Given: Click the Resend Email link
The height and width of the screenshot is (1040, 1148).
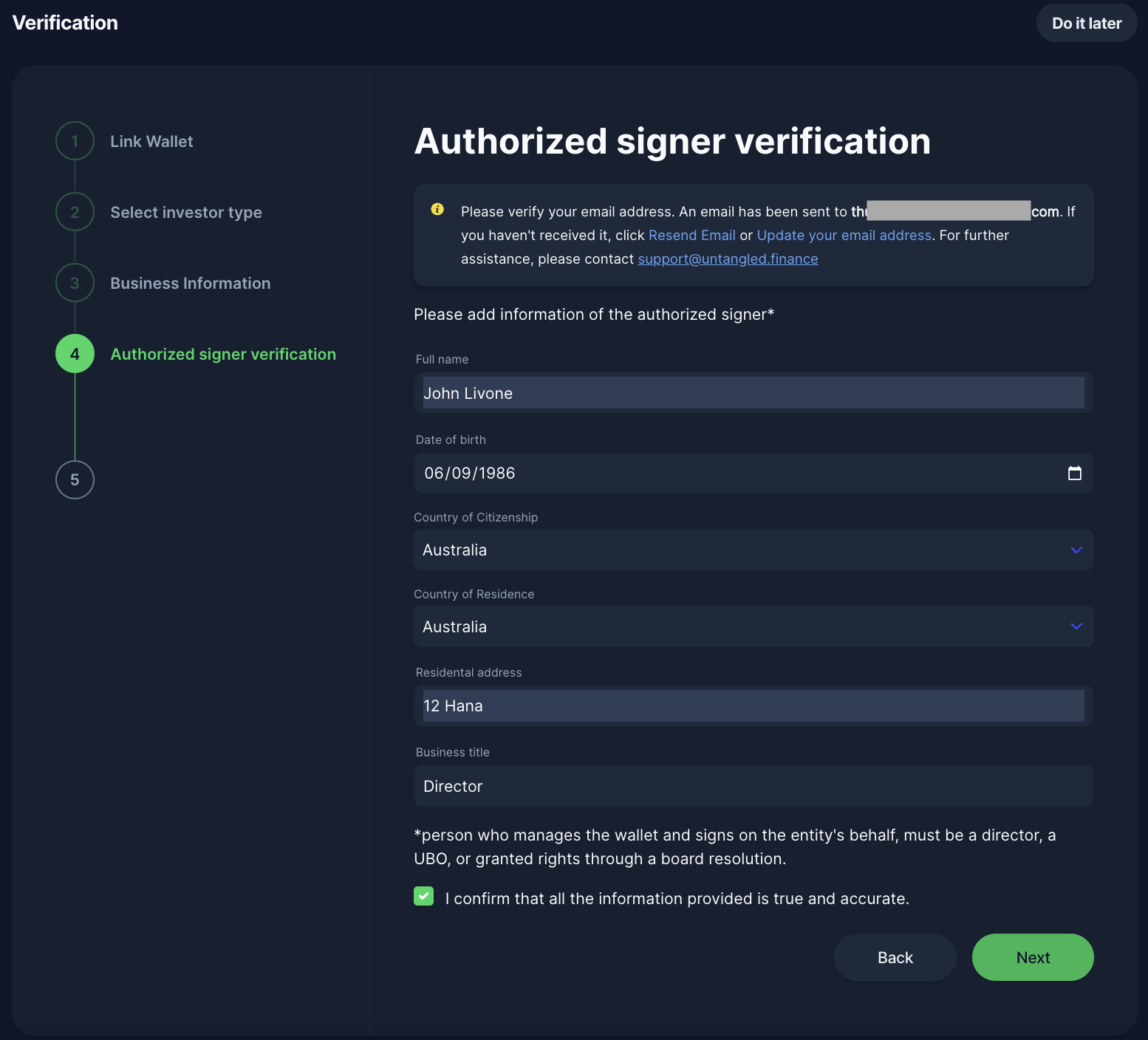Looking at the screenshot, I should [x=692, y=235].
